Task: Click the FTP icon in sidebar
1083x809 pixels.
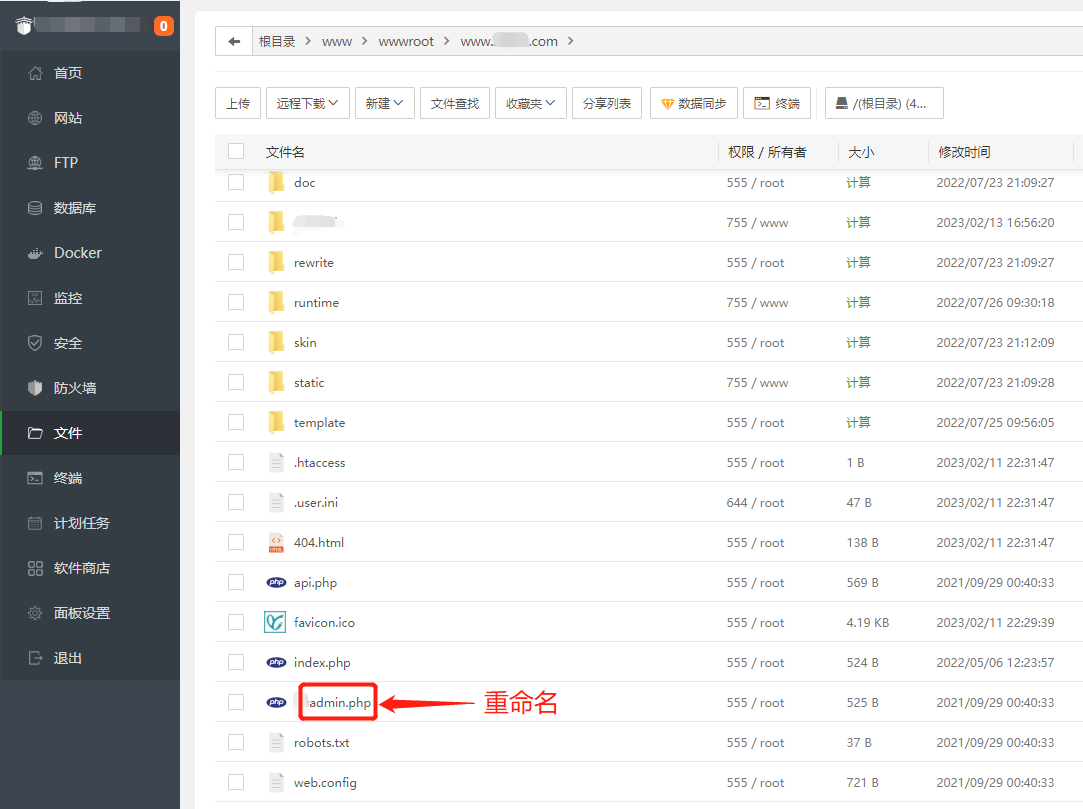Action: coord(35,163)
